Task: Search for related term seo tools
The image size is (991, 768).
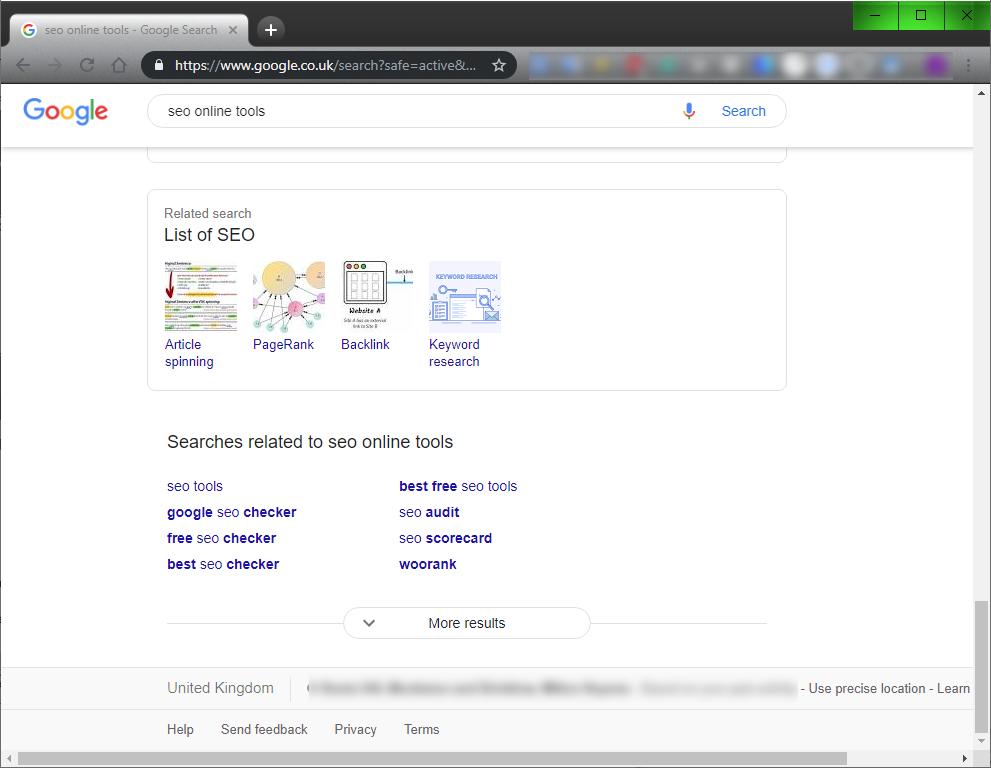Action: (x=195, y=486)
